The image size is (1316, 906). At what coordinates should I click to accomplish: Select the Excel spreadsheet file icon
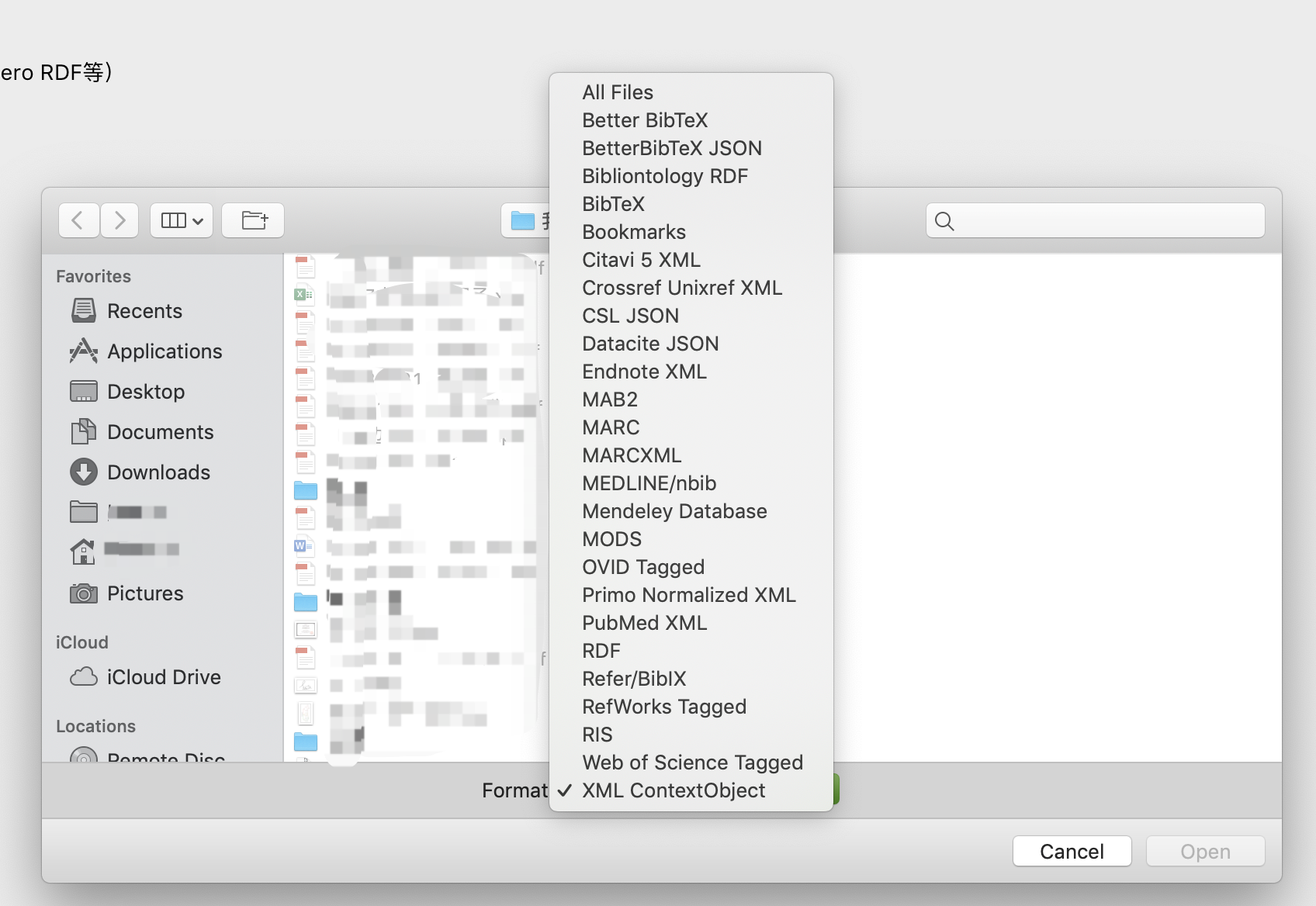tap(303, 294)
